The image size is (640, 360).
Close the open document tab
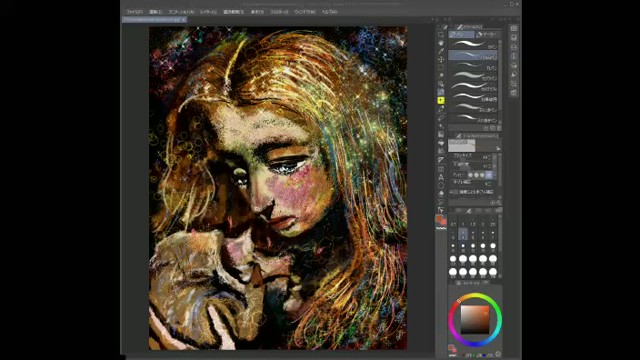point(184,20)
